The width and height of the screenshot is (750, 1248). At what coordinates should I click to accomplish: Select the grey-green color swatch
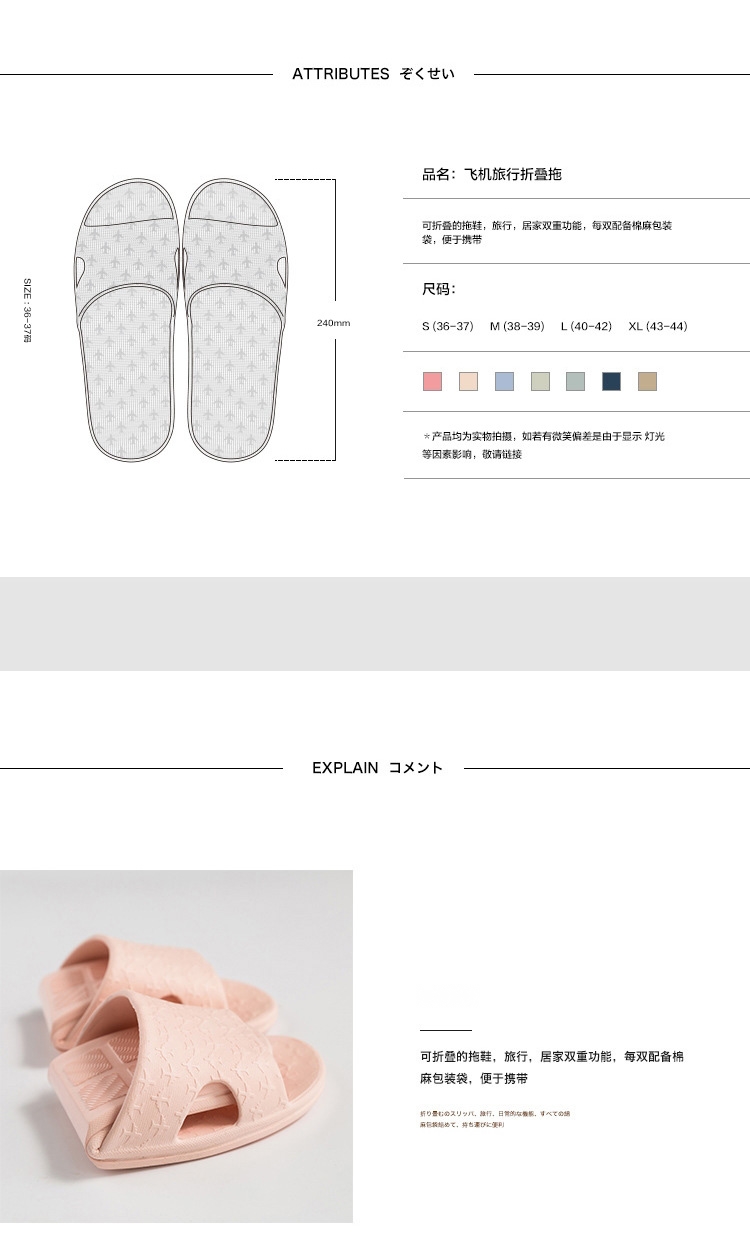coord(575,381)
